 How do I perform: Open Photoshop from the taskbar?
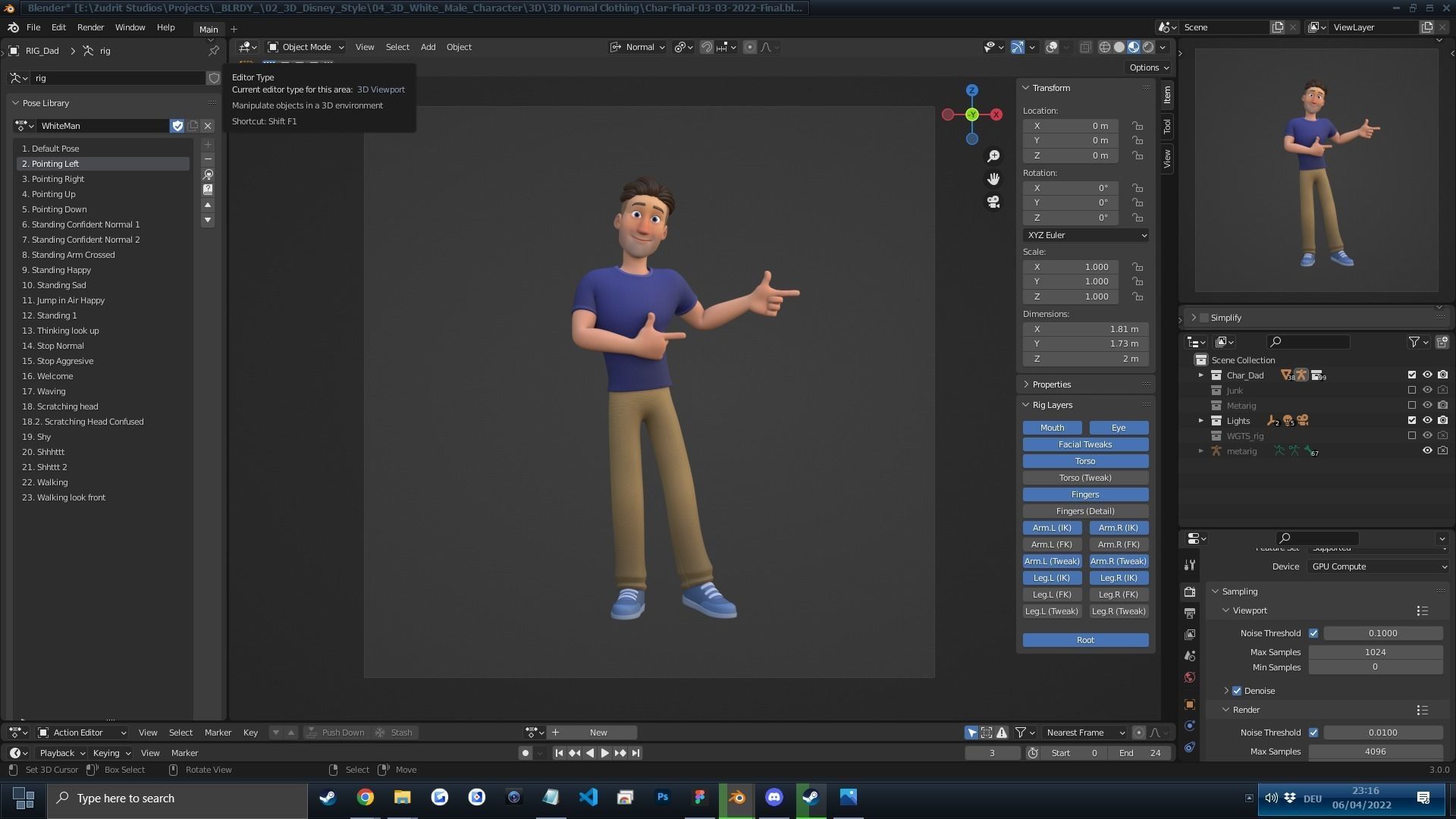[662, 798]
